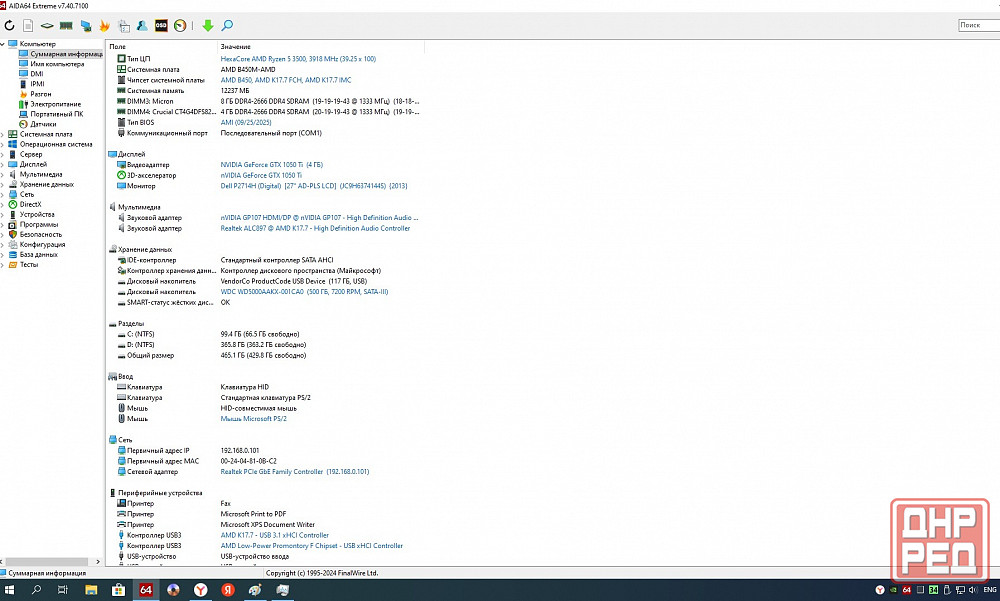Click the magnifier search icon in toolbar
This screenshot has height=601, width=1000.
pos(227,25)
